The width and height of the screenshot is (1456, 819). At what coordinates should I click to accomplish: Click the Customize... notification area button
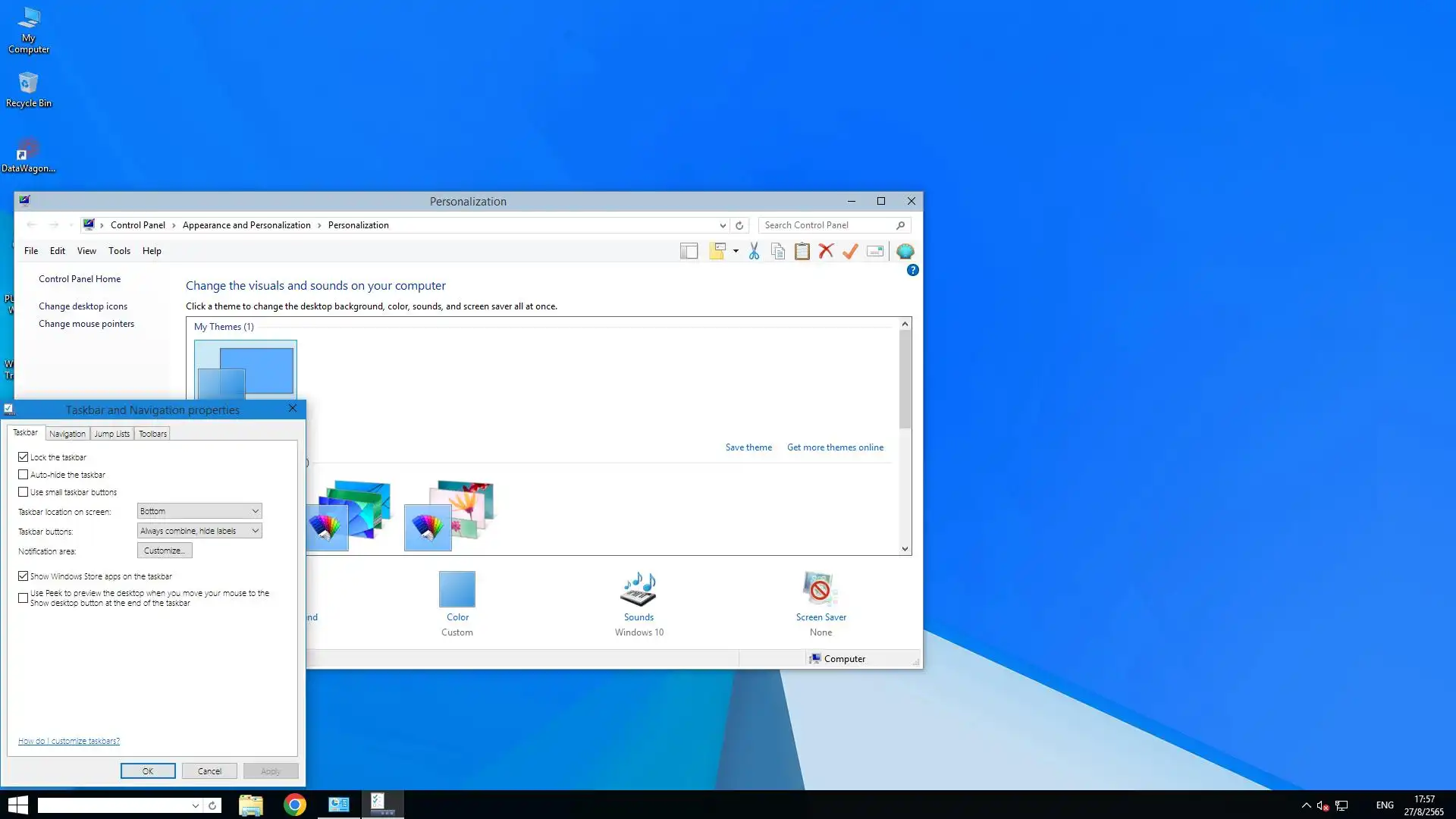(165, 551)
